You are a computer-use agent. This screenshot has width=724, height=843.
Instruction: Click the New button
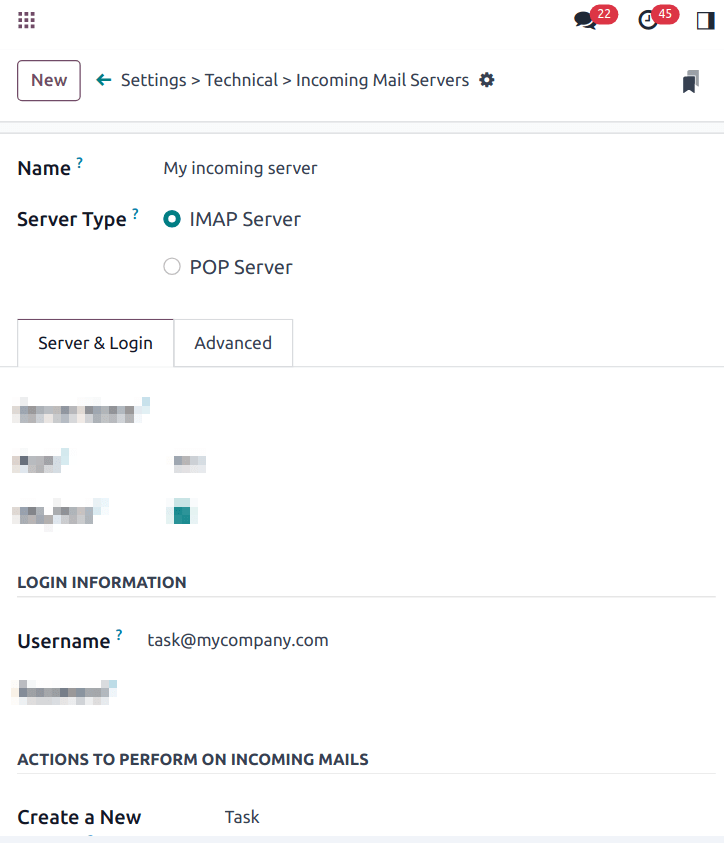tap(48, 80)
